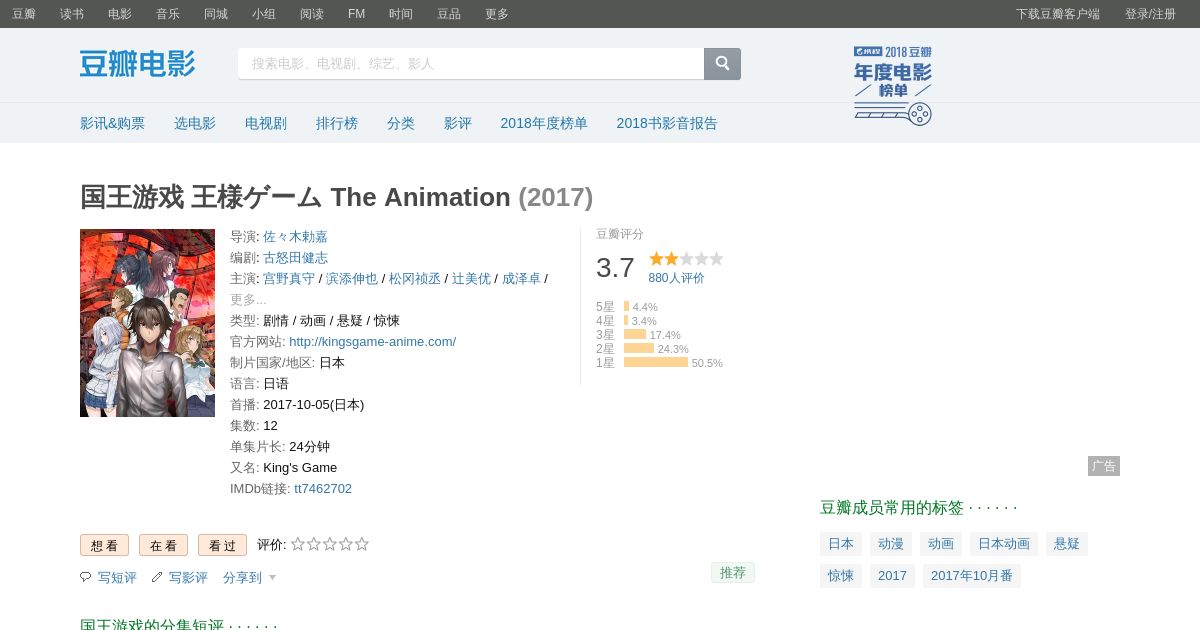Click the first rating star
This screenshot has width=1200, height=630.
tap(298, 544)
